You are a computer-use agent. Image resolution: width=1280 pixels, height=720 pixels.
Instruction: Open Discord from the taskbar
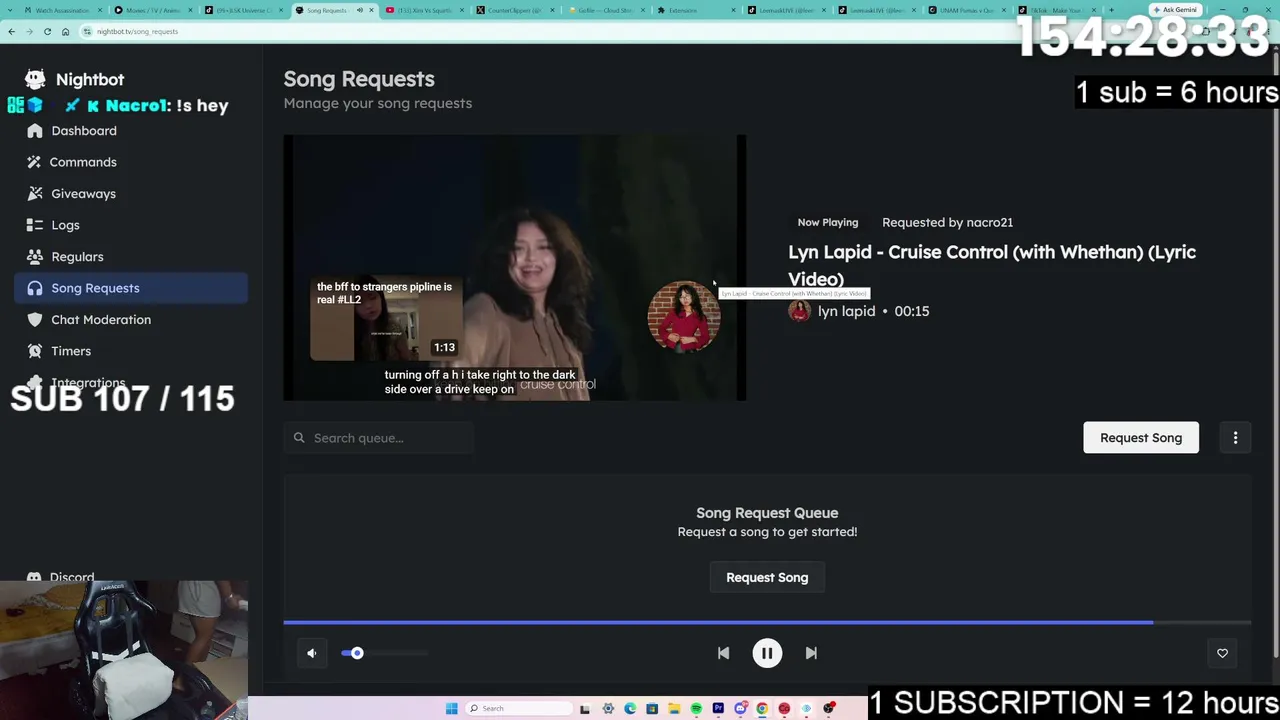pos(740,708)
